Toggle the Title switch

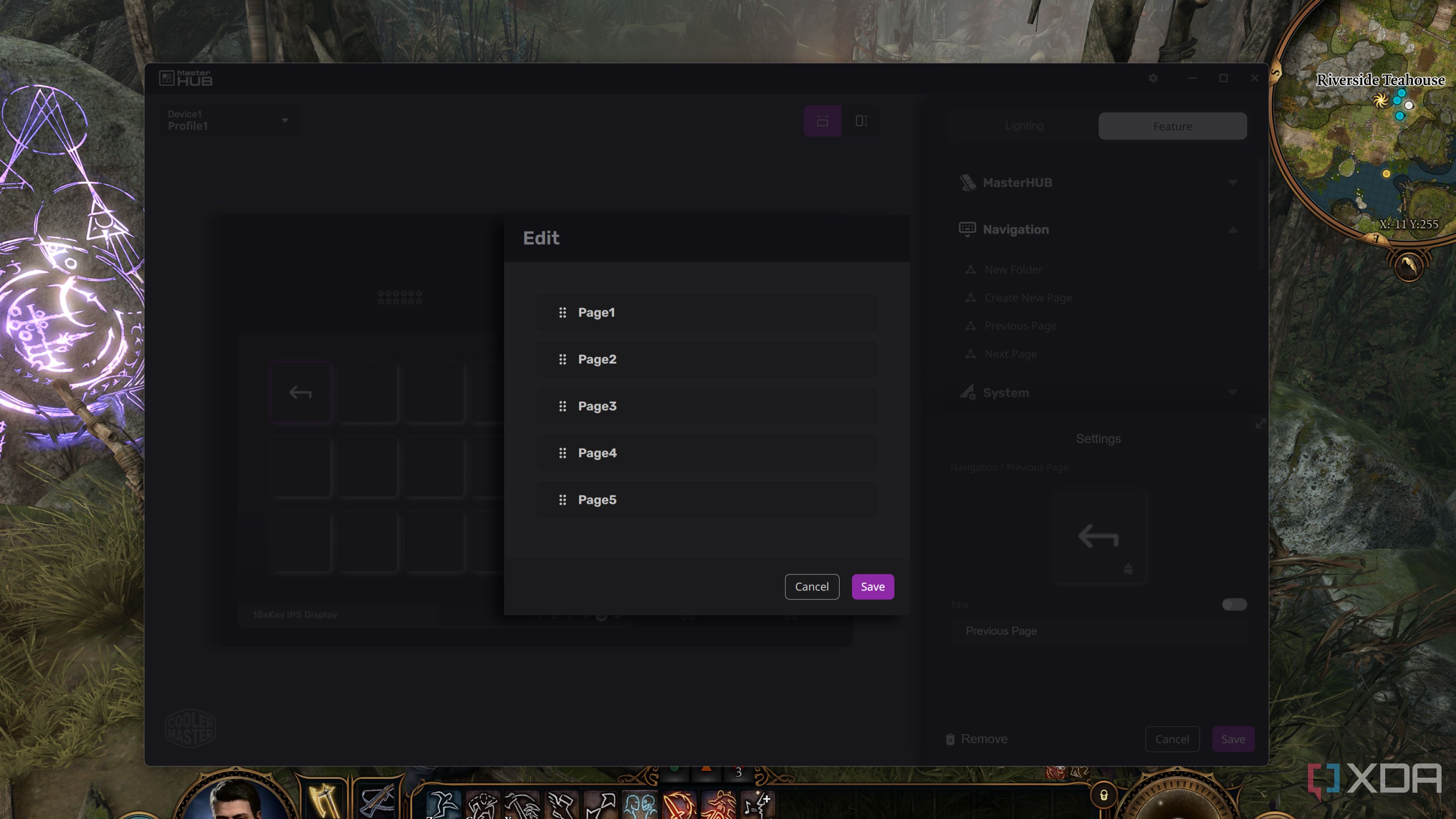(x=1234, y=605)
